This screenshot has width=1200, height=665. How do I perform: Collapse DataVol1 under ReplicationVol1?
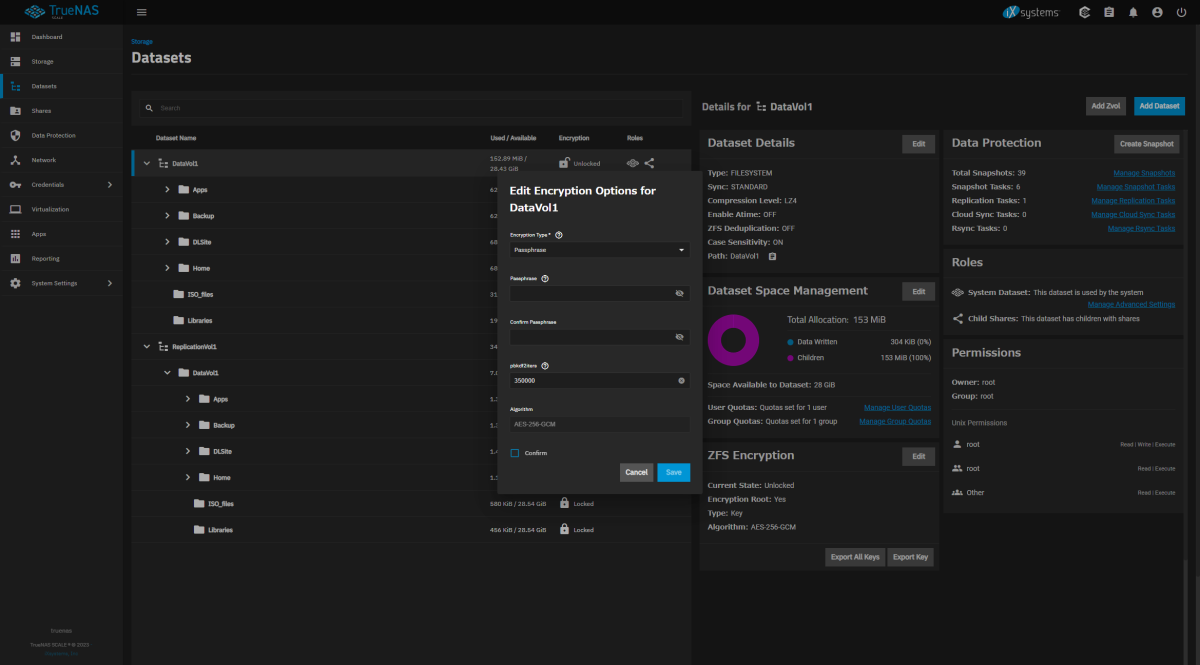click(x=168, y=373)
